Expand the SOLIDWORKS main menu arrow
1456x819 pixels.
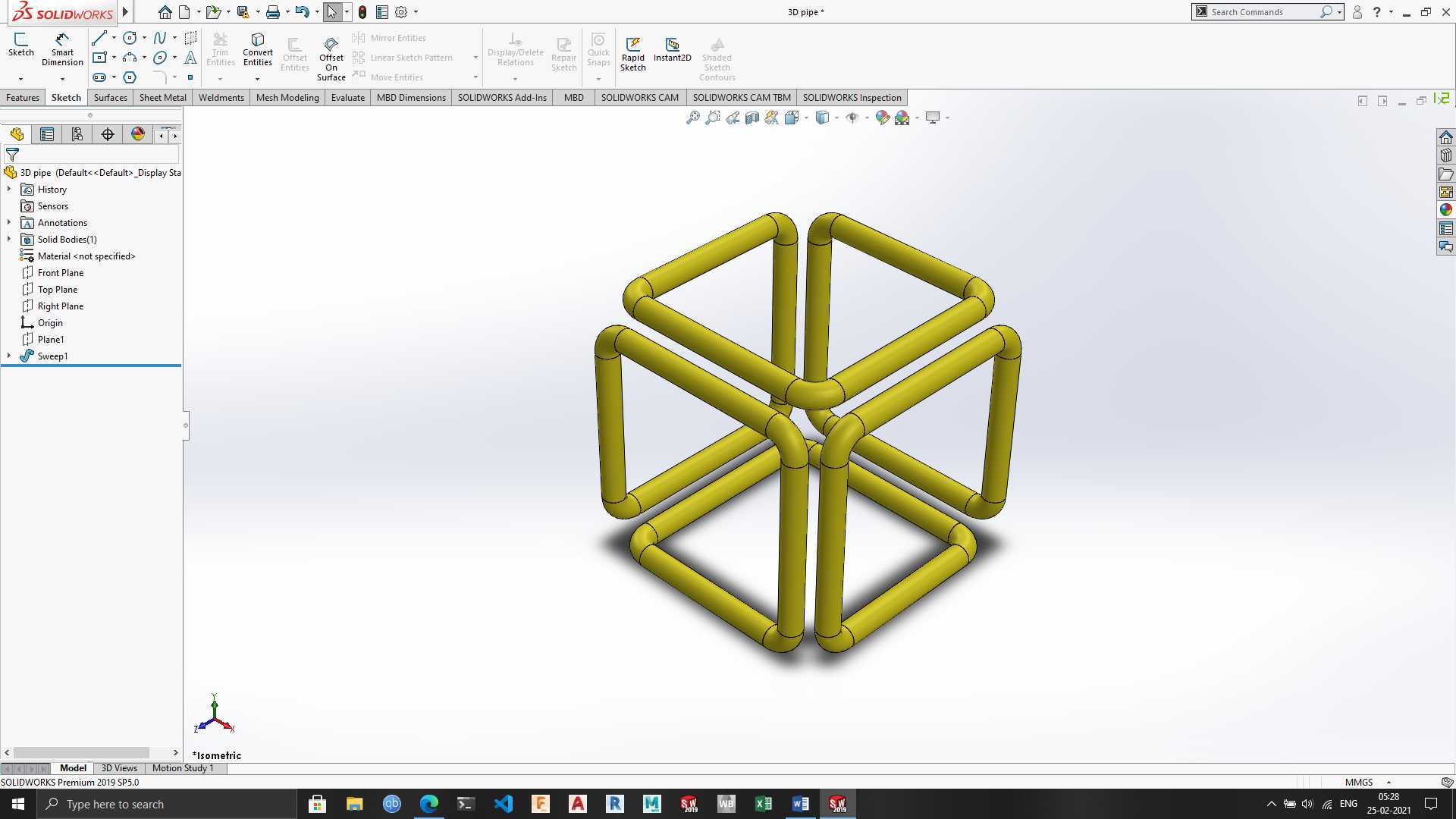point(125,12)
